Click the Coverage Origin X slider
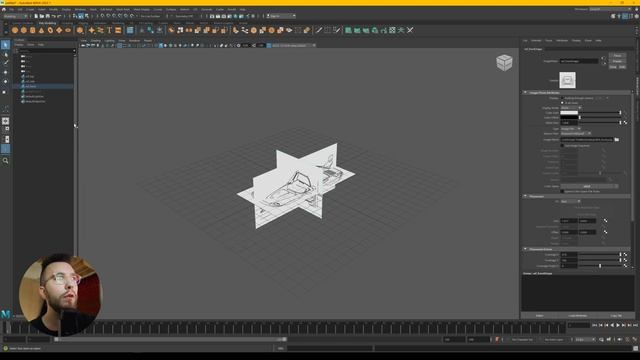Screen dimensions: 640x360 click(600, 266)
